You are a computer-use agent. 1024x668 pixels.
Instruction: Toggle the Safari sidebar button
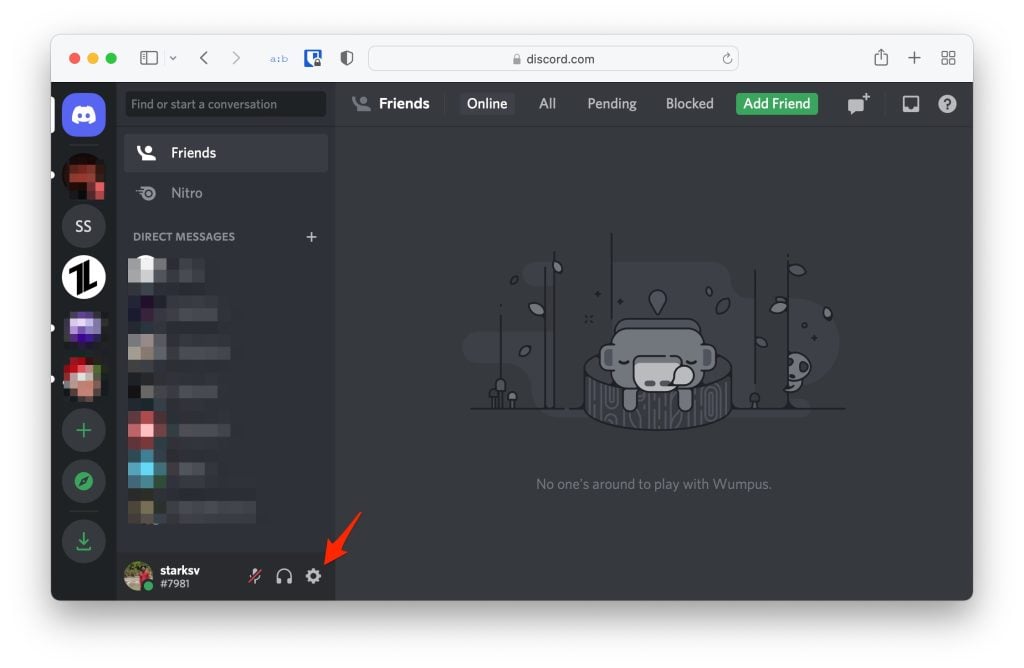point(149,58)
